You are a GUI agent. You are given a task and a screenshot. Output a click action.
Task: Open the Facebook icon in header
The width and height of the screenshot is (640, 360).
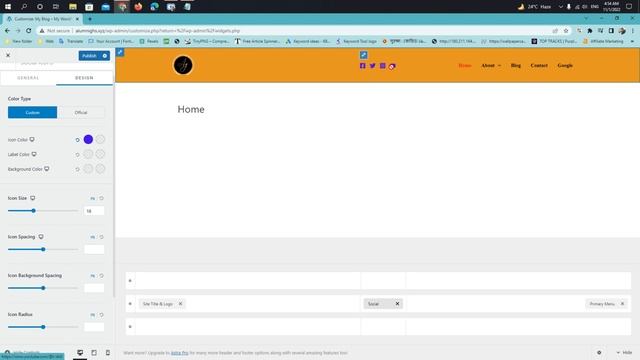tap(362, 66)
